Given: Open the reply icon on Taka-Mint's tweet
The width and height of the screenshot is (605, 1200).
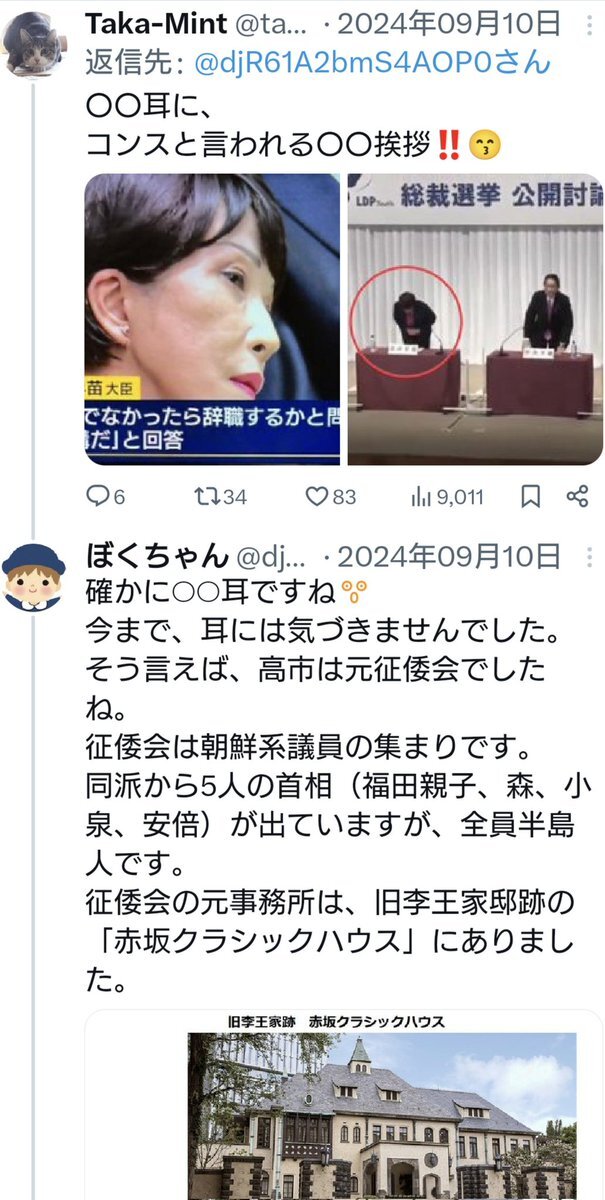Looking at the screenshot, I should [98, 496].
